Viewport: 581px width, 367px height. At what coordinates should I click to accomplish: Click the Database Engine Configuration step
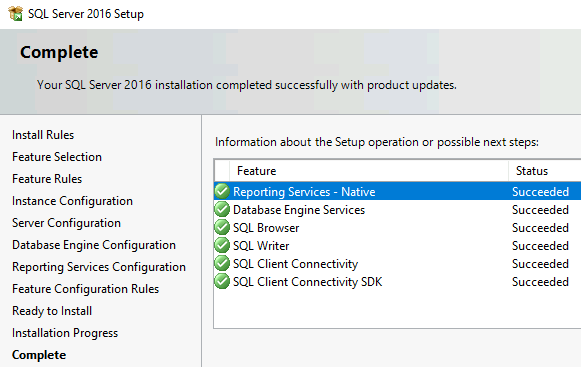pos(94,245)
